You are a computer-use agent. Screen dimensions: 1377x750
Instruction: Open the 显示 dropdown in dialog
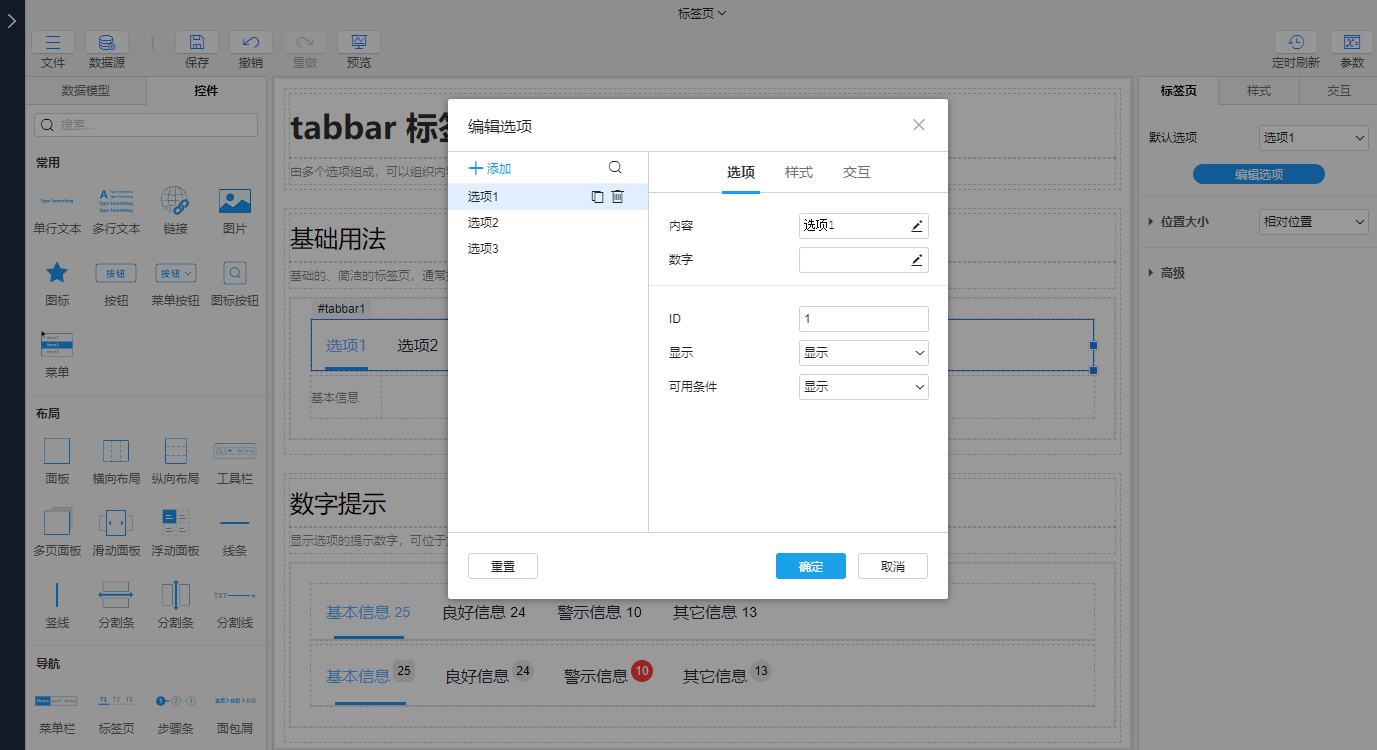[863, 353]
